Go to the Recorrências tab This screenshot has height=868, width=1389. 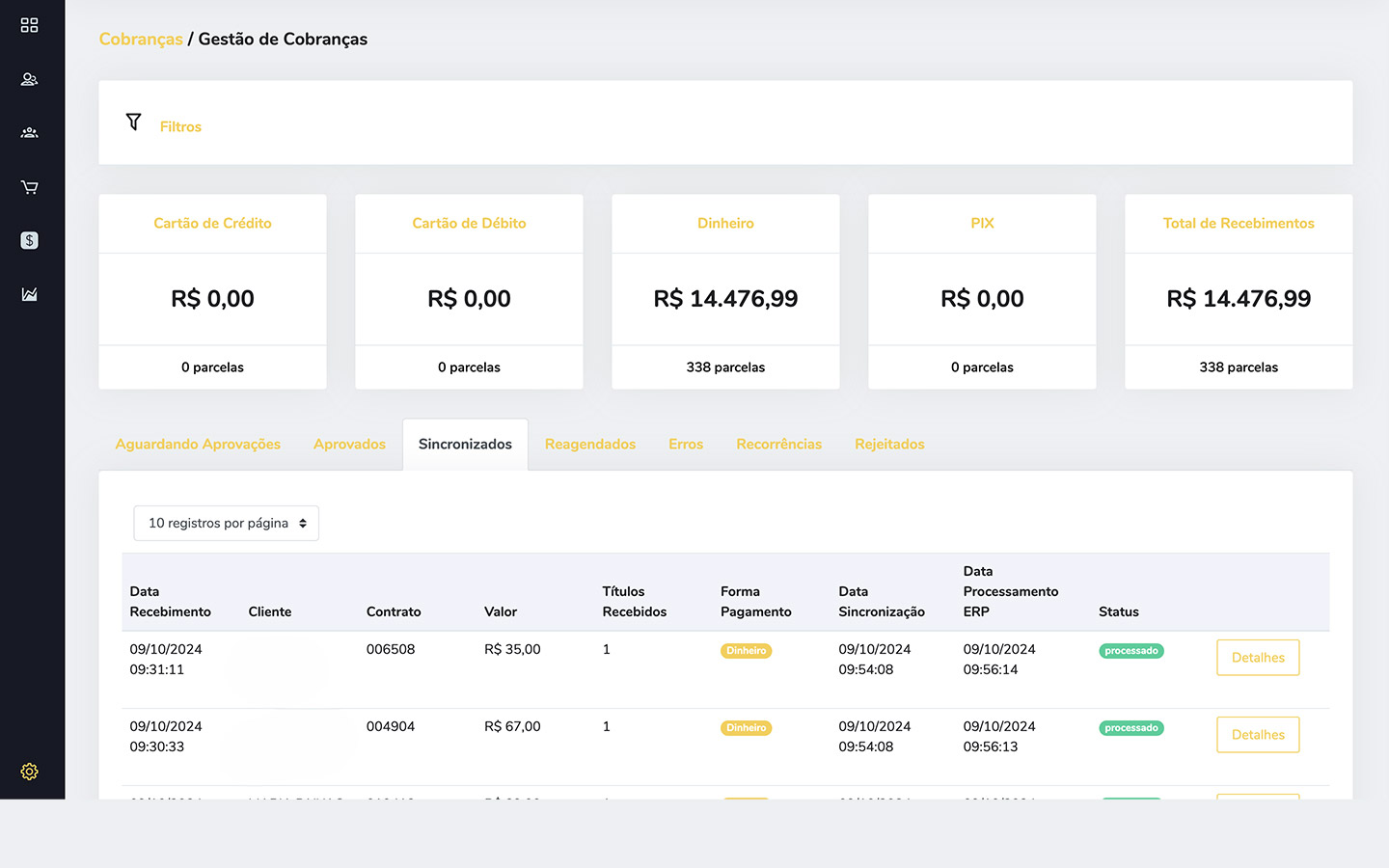778,444
